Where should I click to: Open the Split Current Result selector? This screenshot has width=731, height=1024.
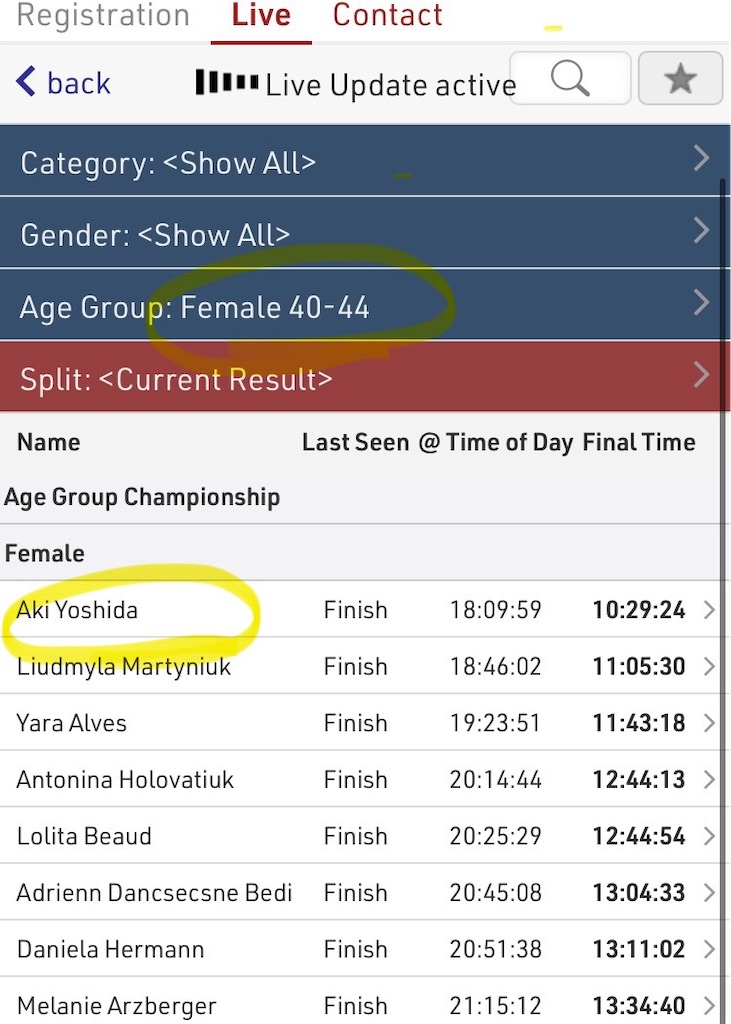[x=363, y=377]
